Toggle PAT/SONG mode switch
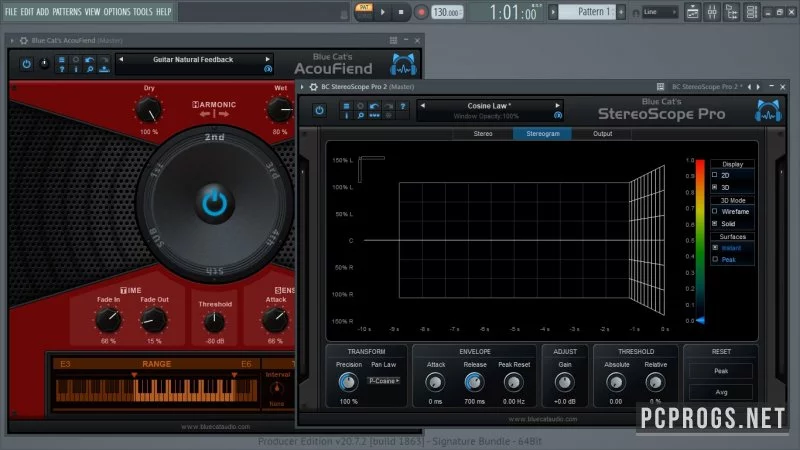 [x=364, y=12]
